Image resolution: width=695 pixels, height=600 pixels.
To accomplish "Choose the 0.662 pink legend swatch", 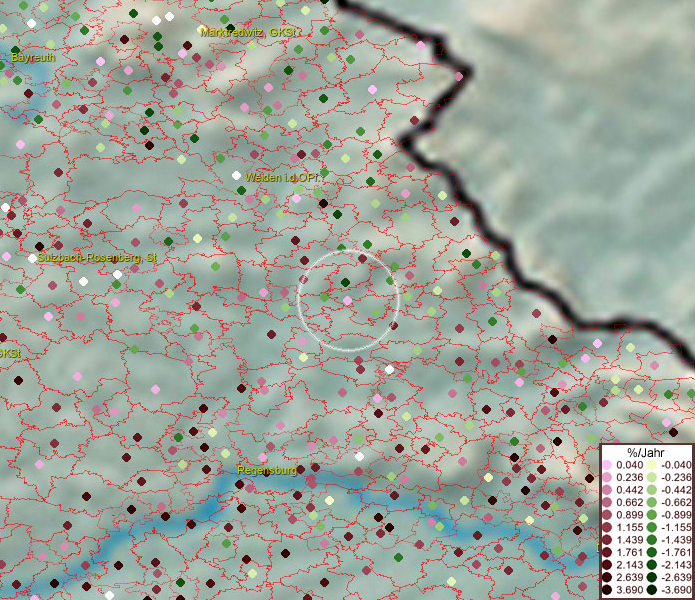I will [607, 503].
